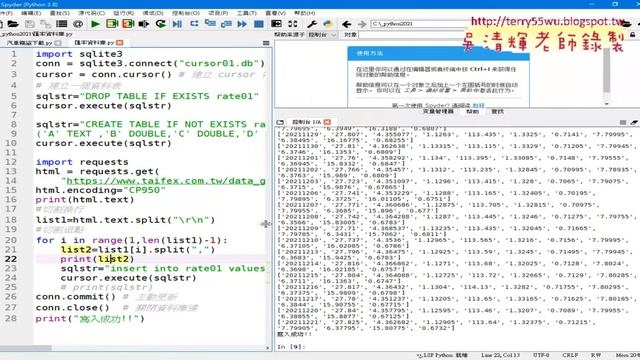Open the 项目(P) menu
640x360 pixels.
218,13
